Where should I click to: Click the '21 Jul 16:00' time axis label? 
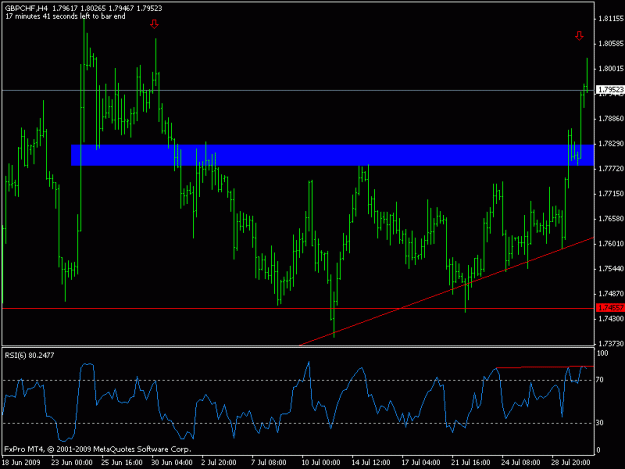[x=471, y=462]
